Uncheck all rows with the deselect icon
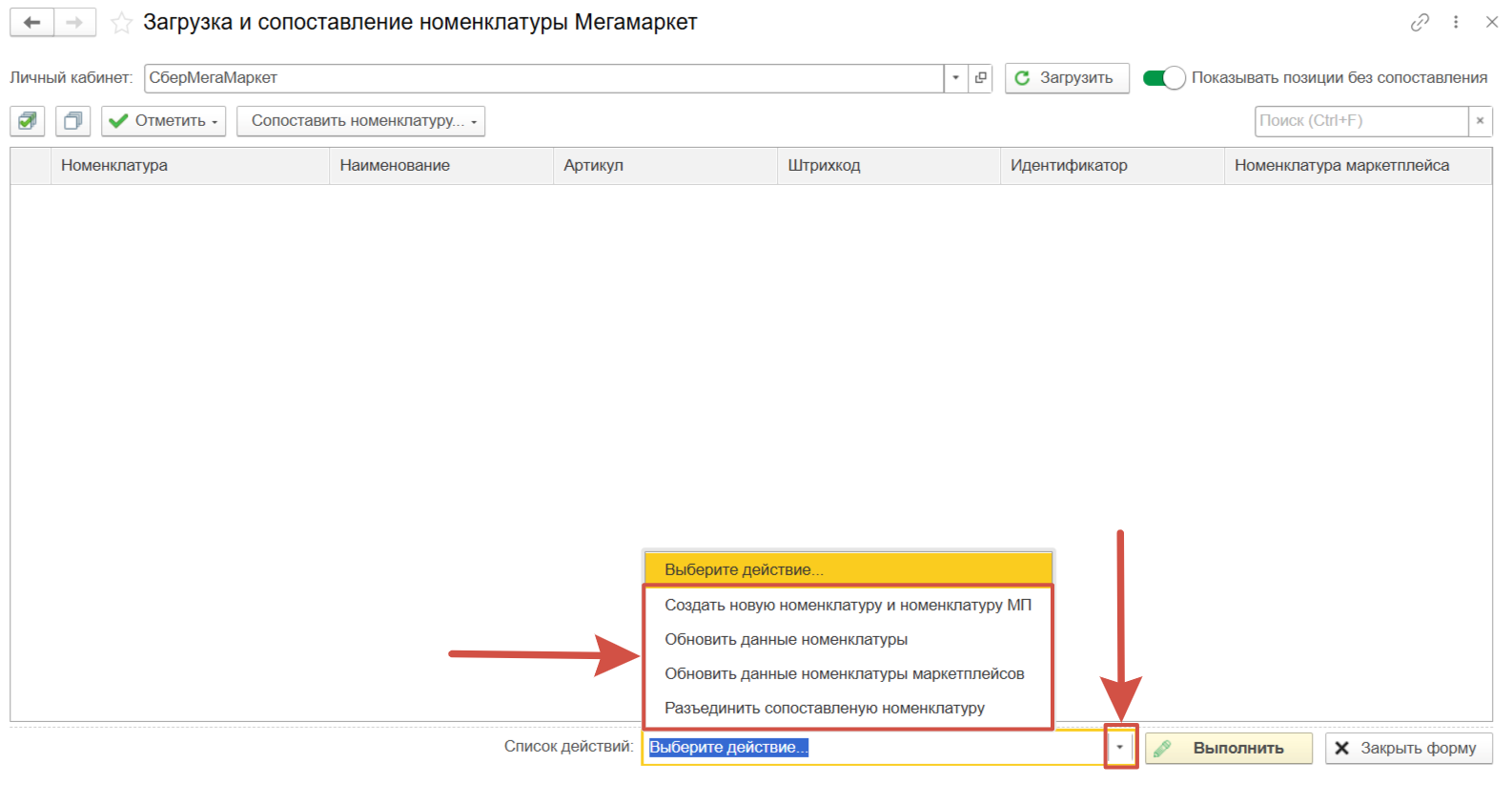The width and height of the screenshot is (1512, 805). (x=72, y=121)
